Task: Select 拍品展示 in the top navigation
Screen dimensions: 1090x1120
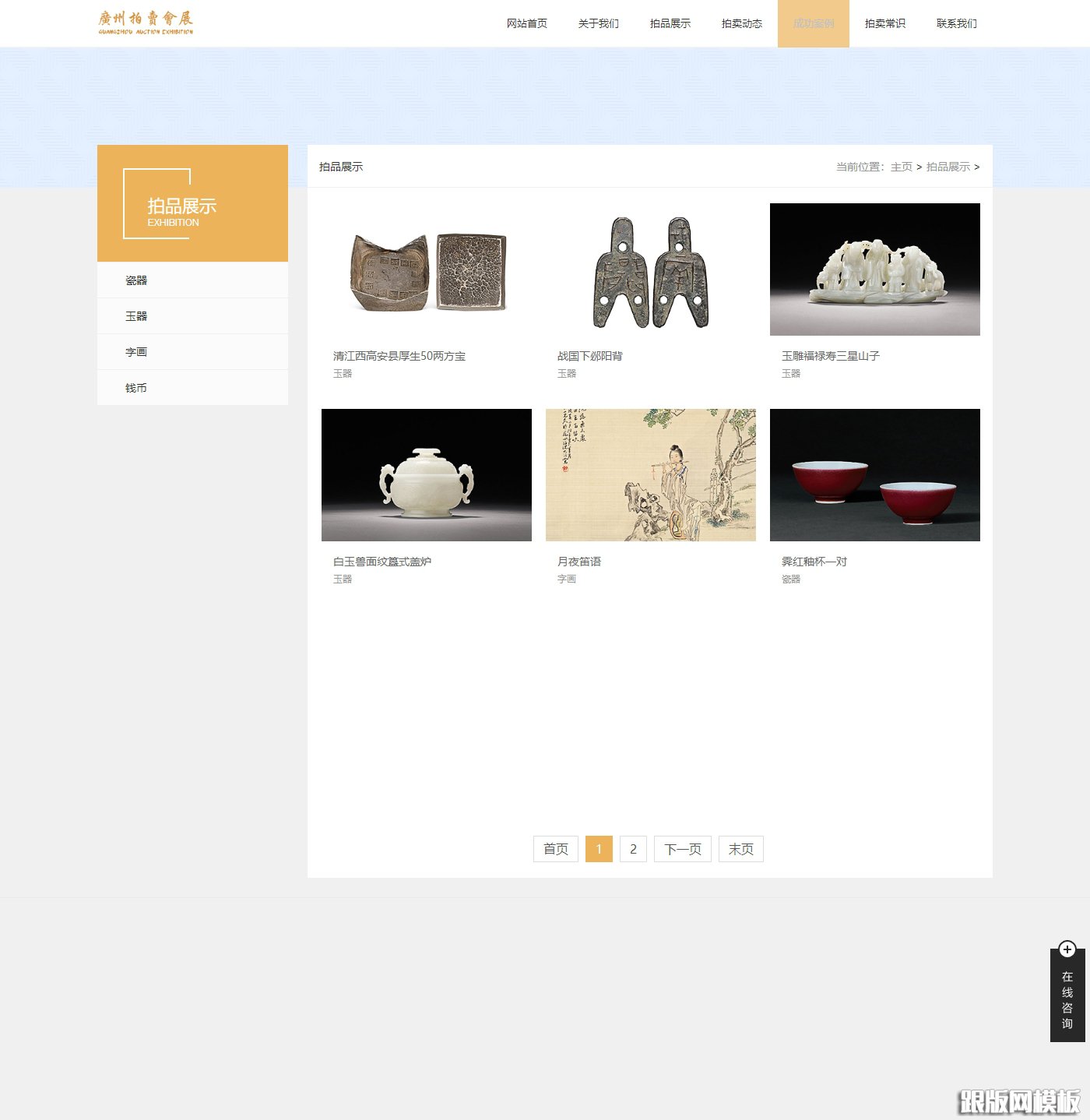Action: click(670, 23)
